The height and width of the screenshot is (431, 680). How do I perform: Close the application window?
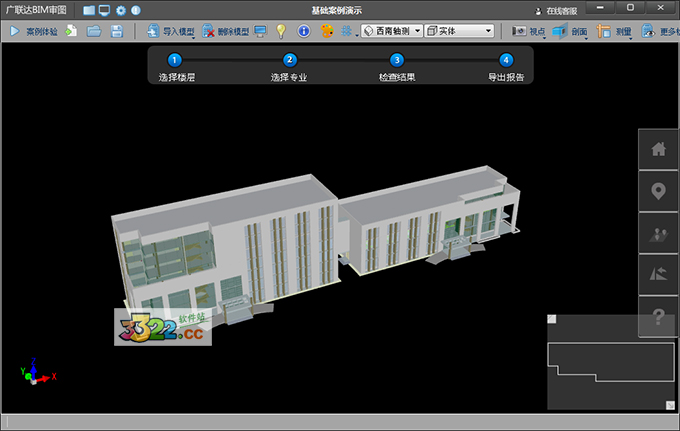click(660, 8)
